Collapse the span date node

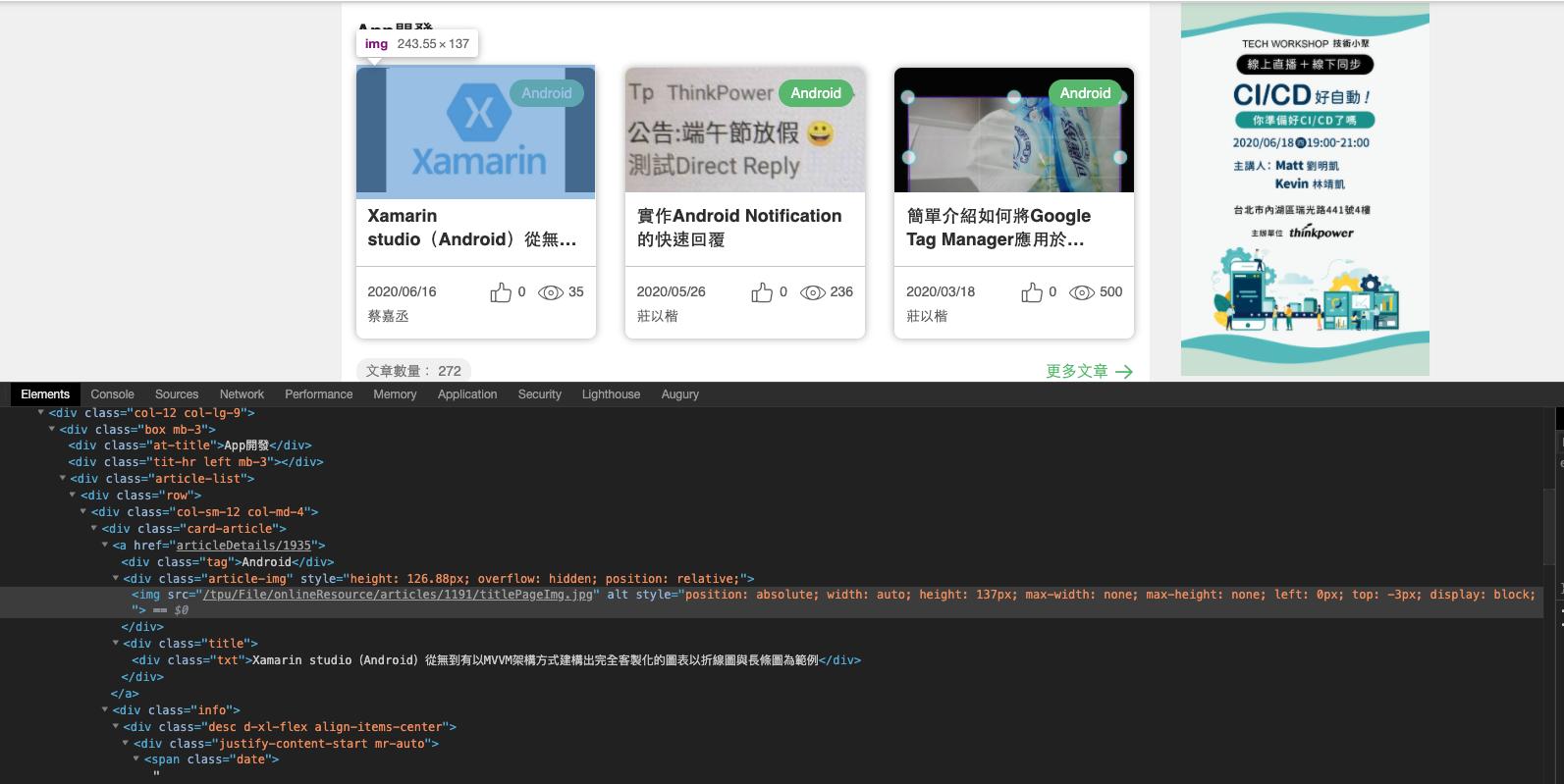[137, 759]
